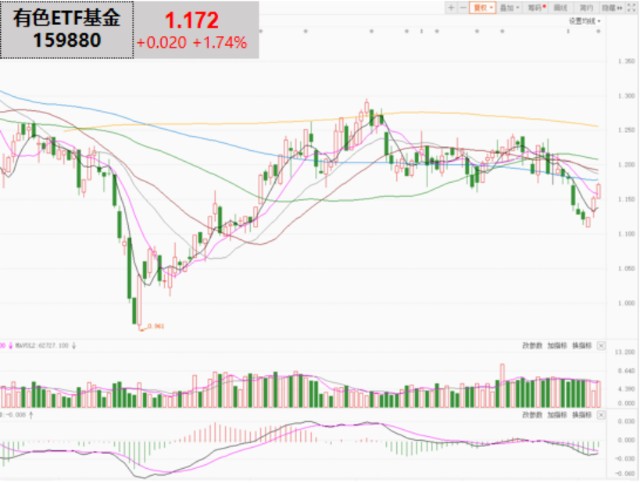
Task: Click the percentage change +1.74%
Action: (220, 42)
